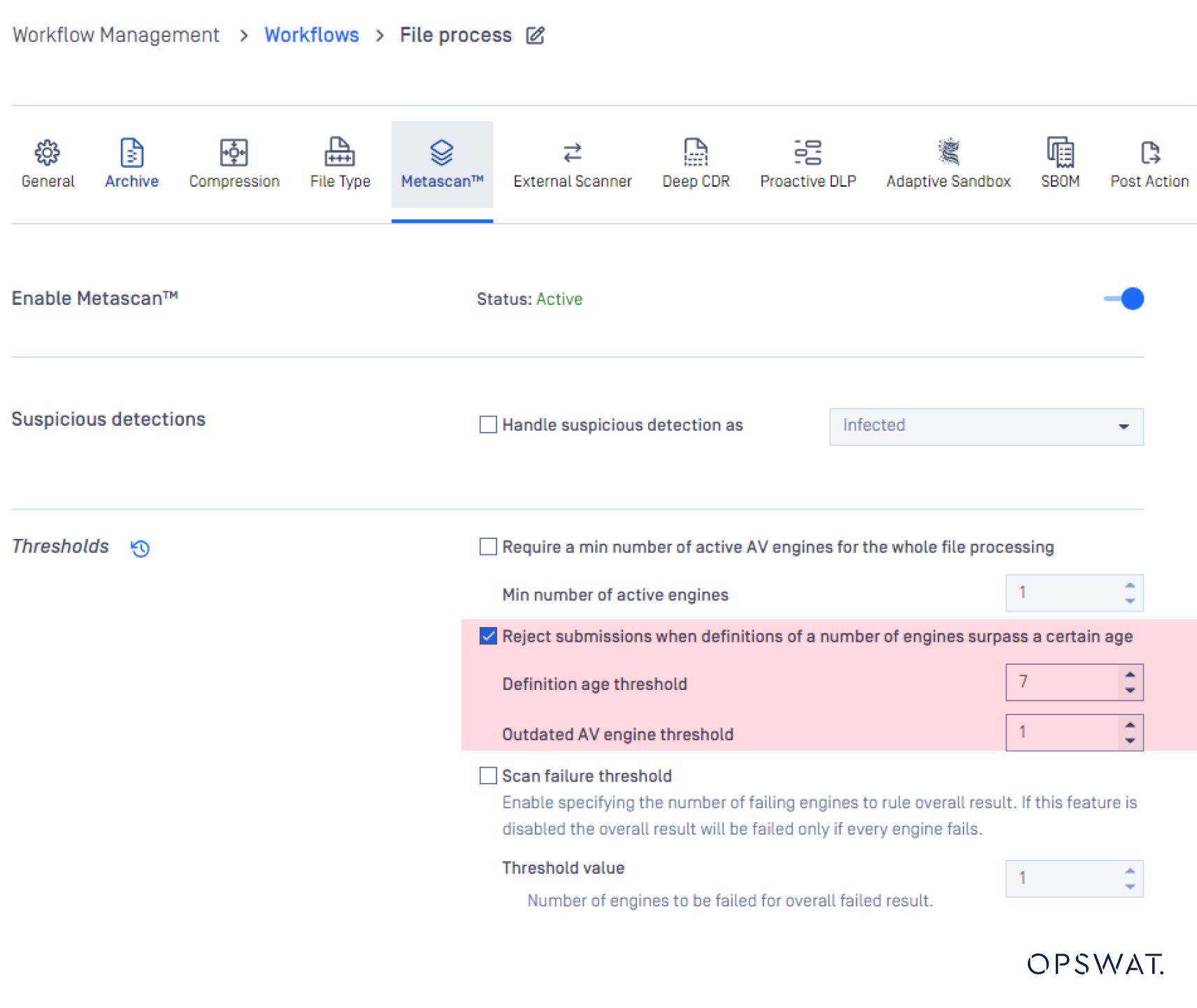Screen dimensions: 1197x1008
Task: Open the Adaptive Sandbox icon
Action: point(948,152)
